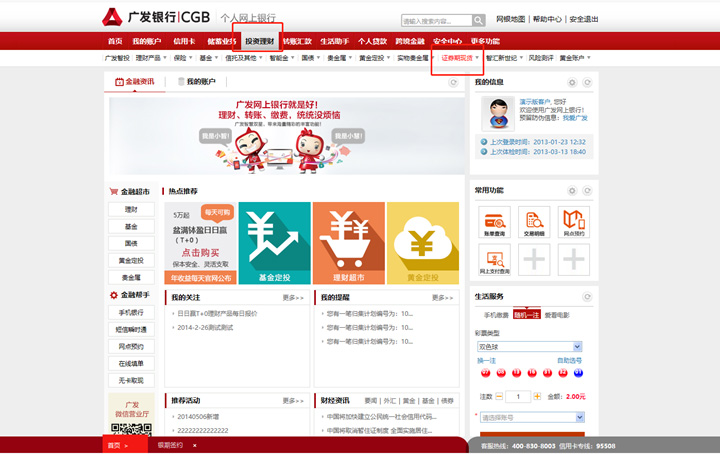This screenshot has height=454, width=720.
Task: Switch to 我的账户 tab
Action: point(197,82)
